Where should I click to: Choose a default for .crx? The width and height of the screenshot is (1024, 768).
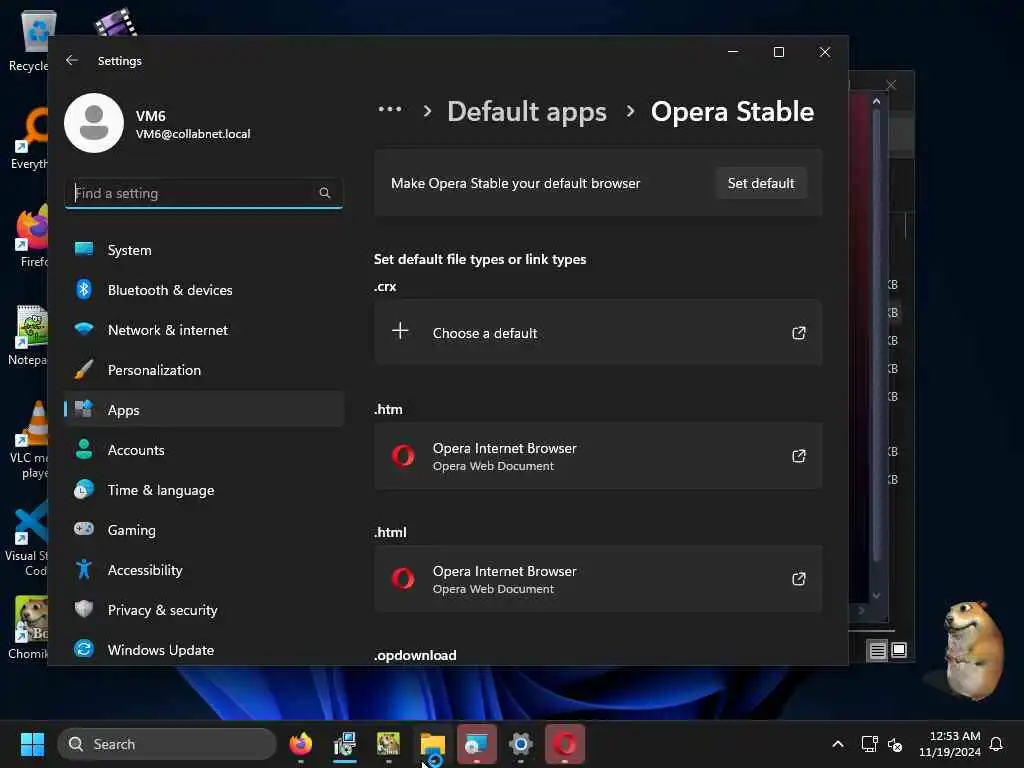click(598, 332)
